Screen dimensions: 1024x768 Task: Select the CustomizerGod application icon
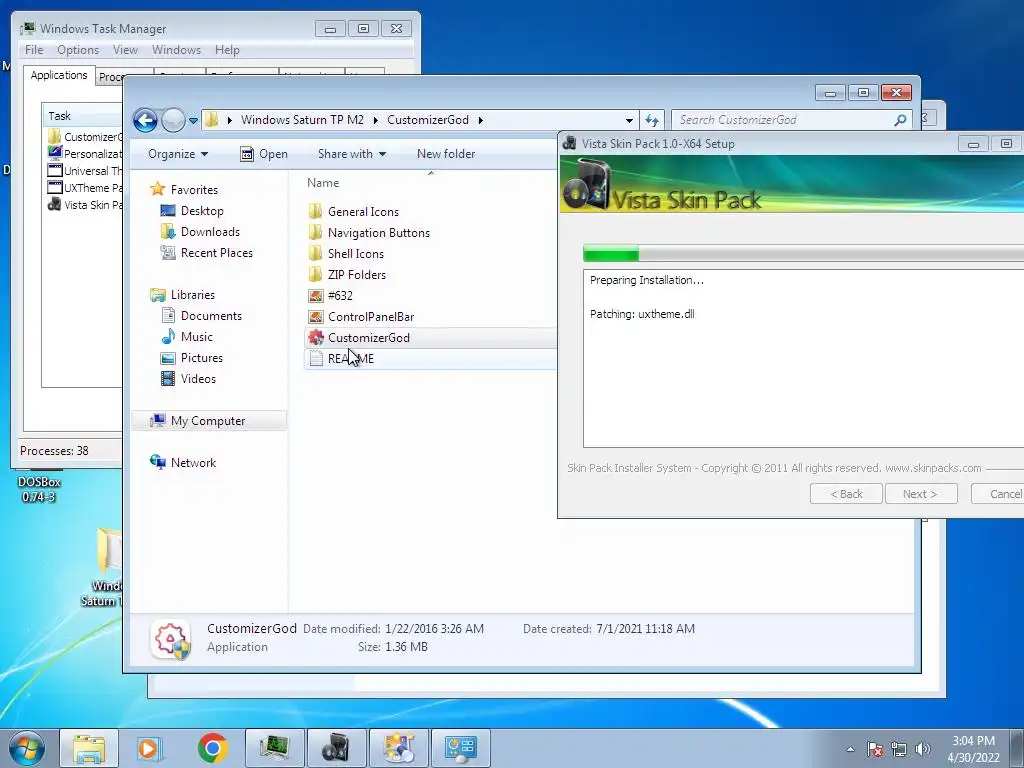315,338
